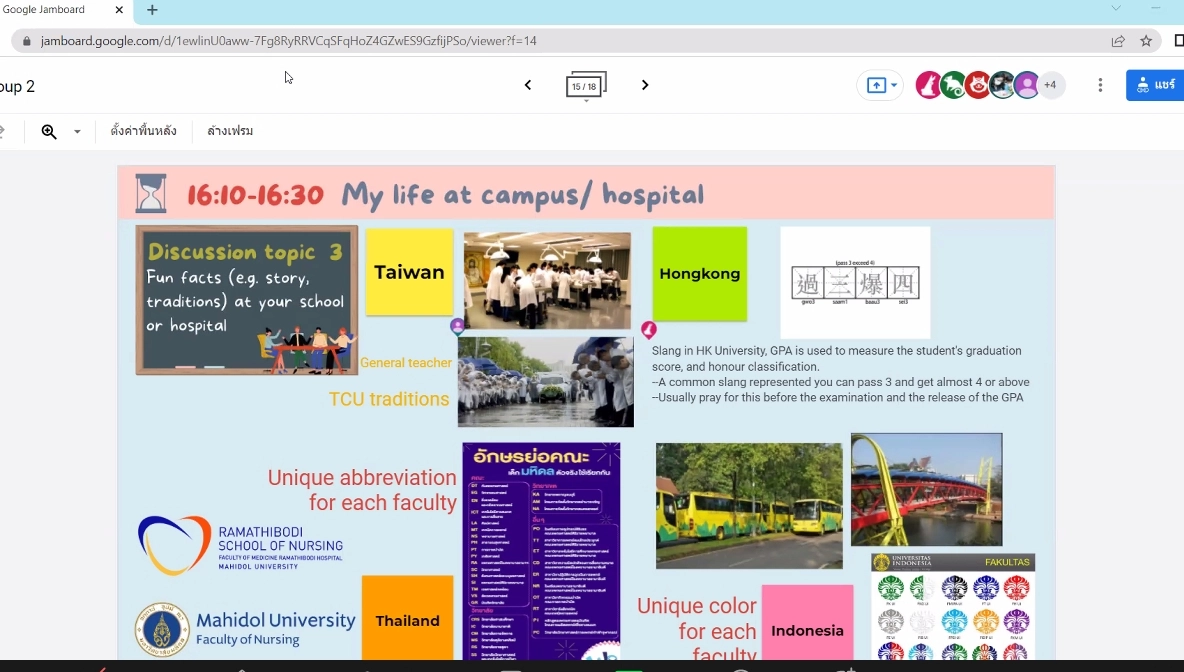Screen dimensions: 1184x672
Task: Click the red collaborator avatar
Action: [x=978, y=85]
